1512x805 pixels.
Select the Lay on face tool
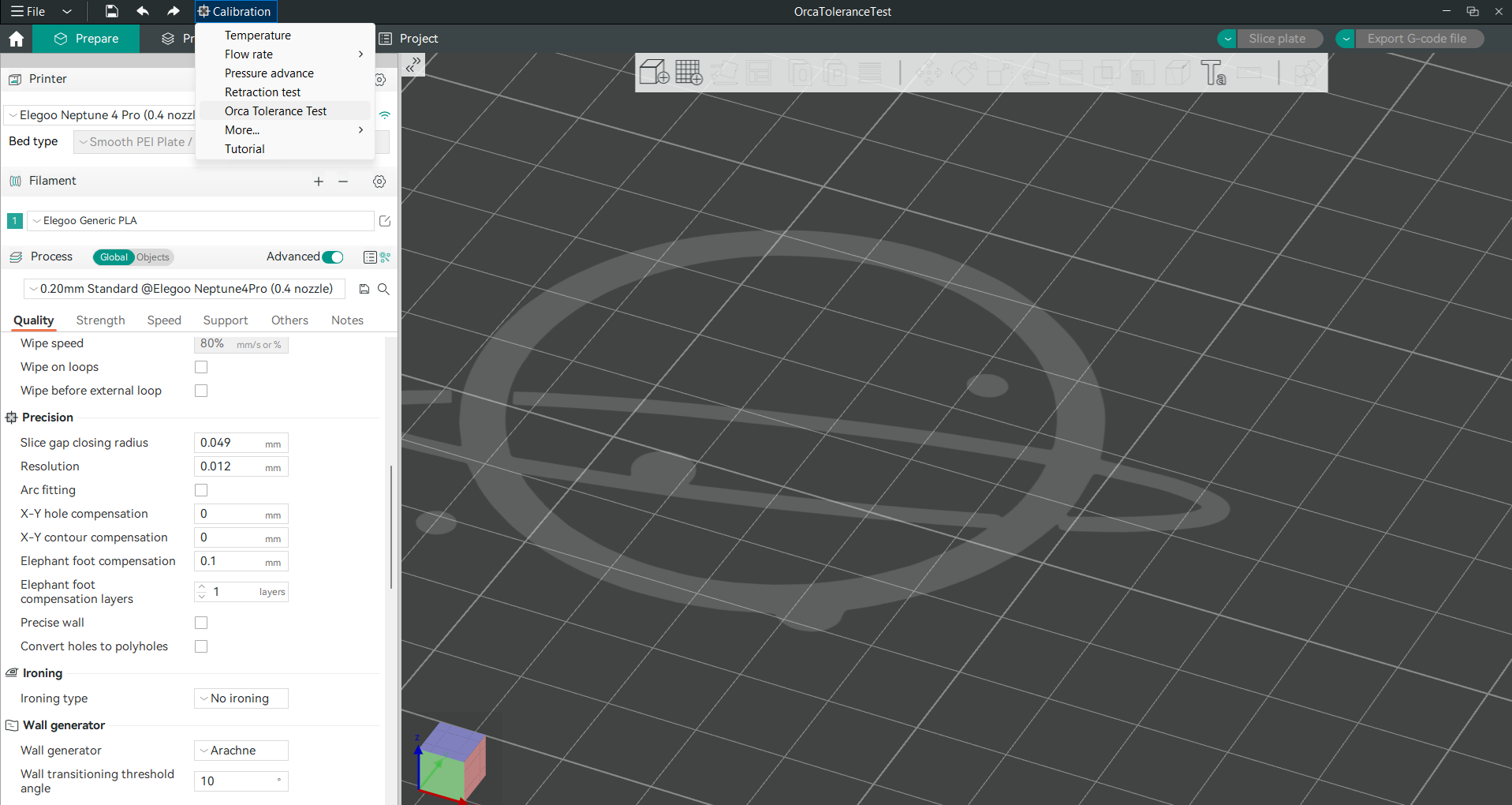click(1036, 73)
